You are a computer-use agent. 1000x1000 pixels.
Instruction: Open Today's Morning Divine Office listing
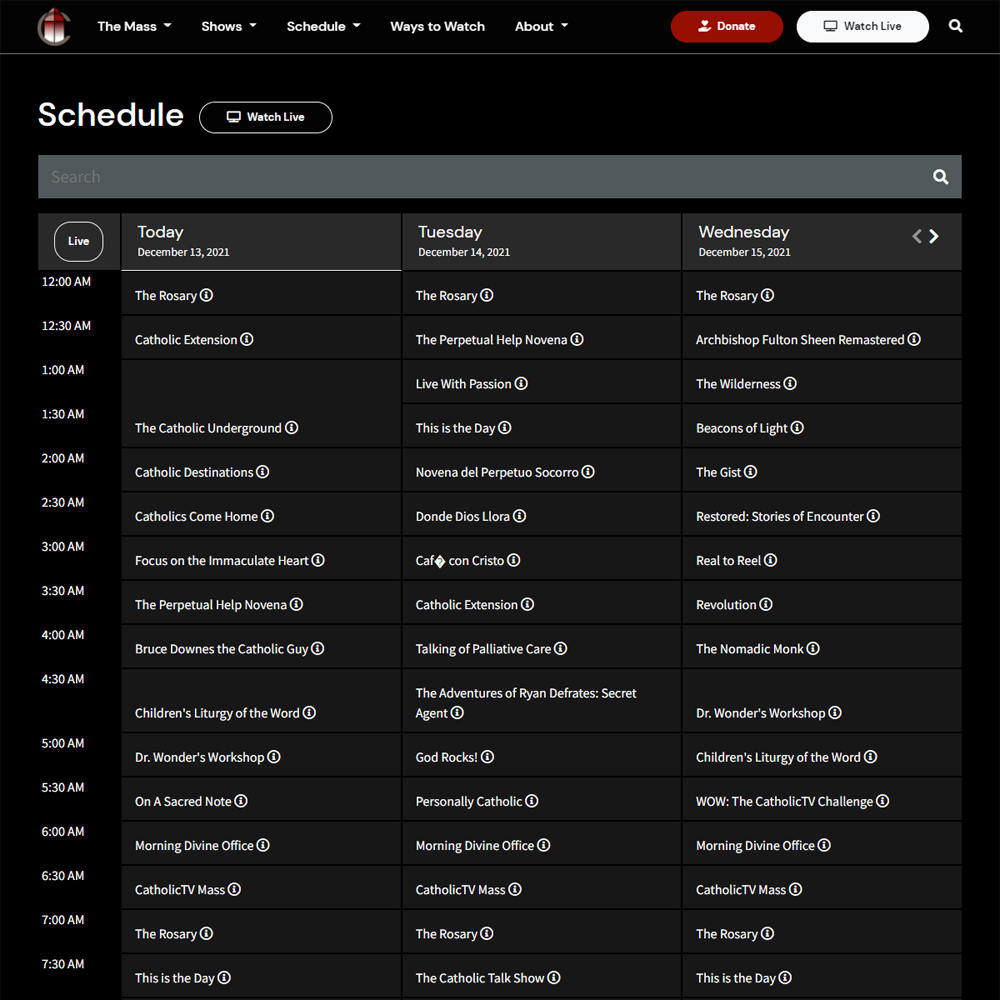coord(194,846)
